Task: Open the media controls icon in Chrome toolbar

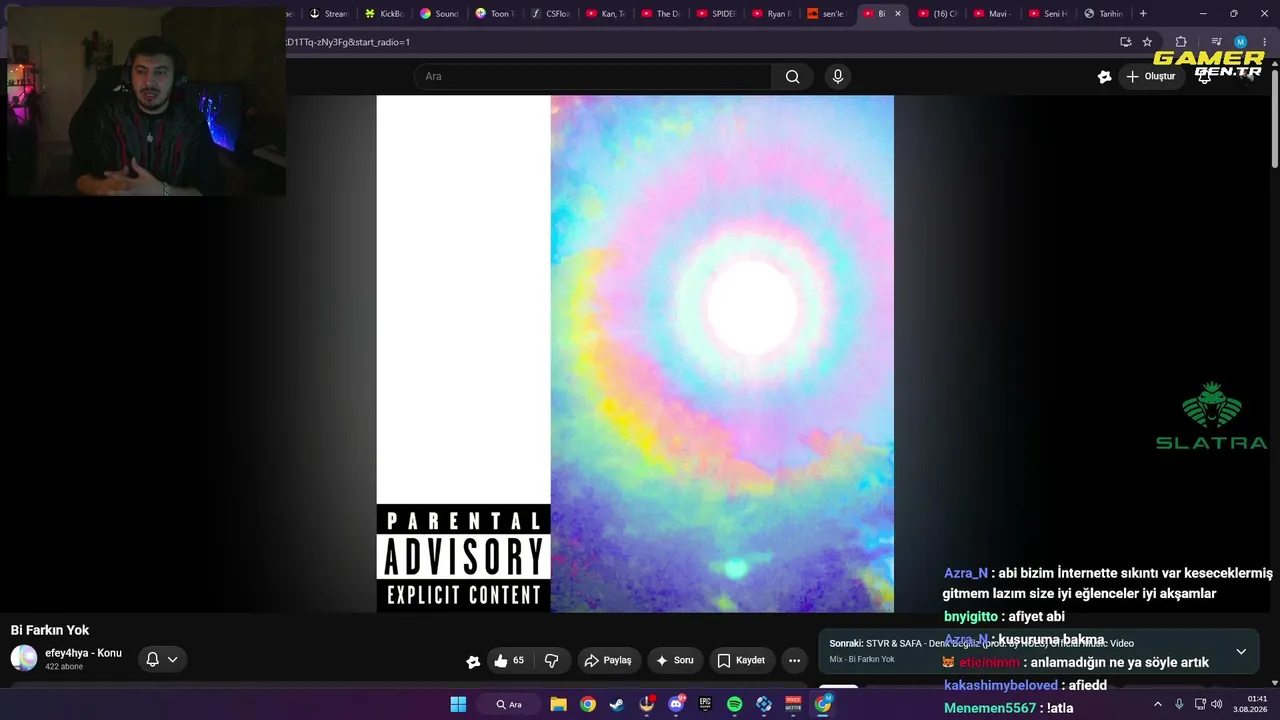Action: [1216, 42]
